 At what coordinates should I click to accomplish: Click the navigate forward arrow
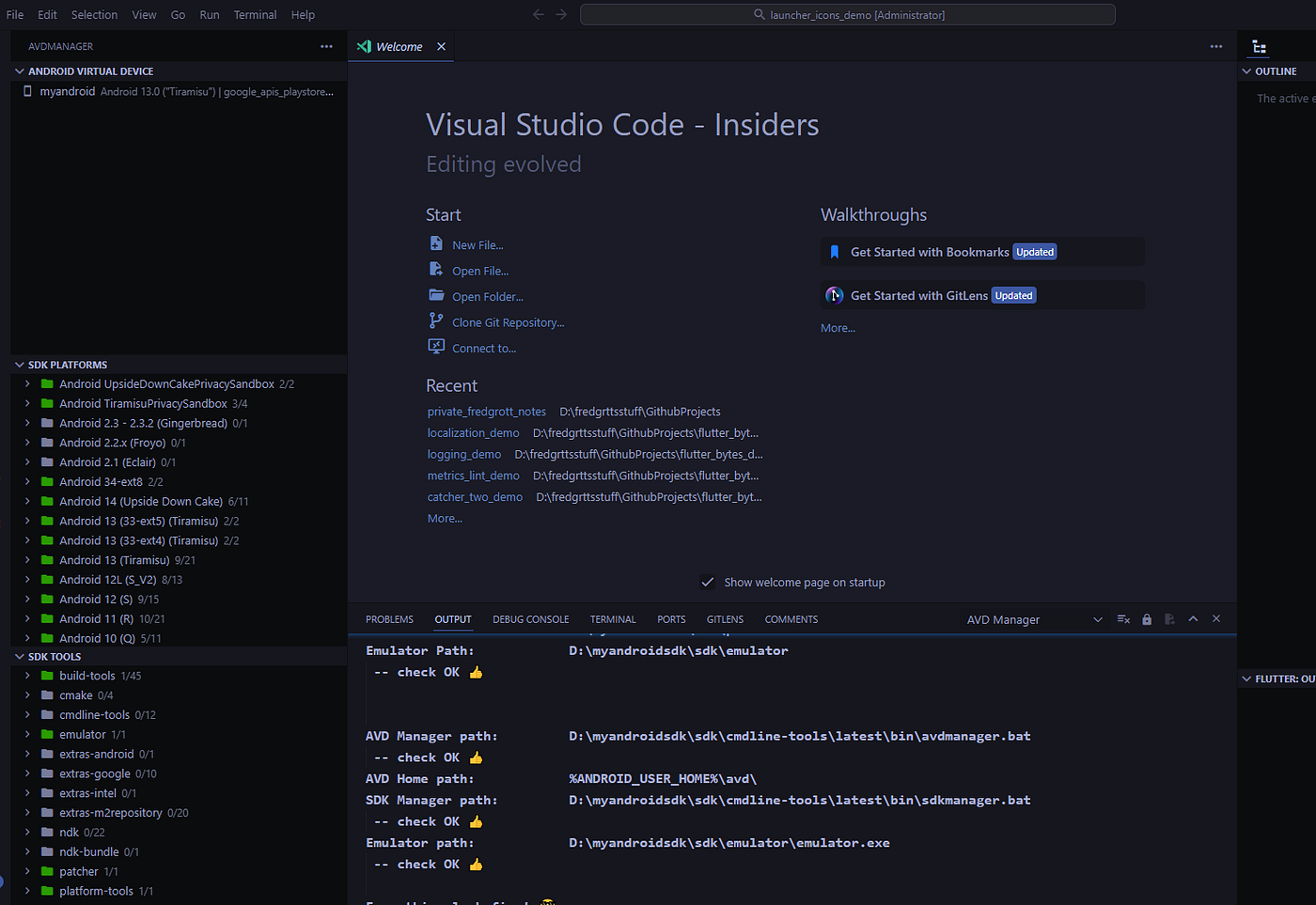[x=561, y=14]
